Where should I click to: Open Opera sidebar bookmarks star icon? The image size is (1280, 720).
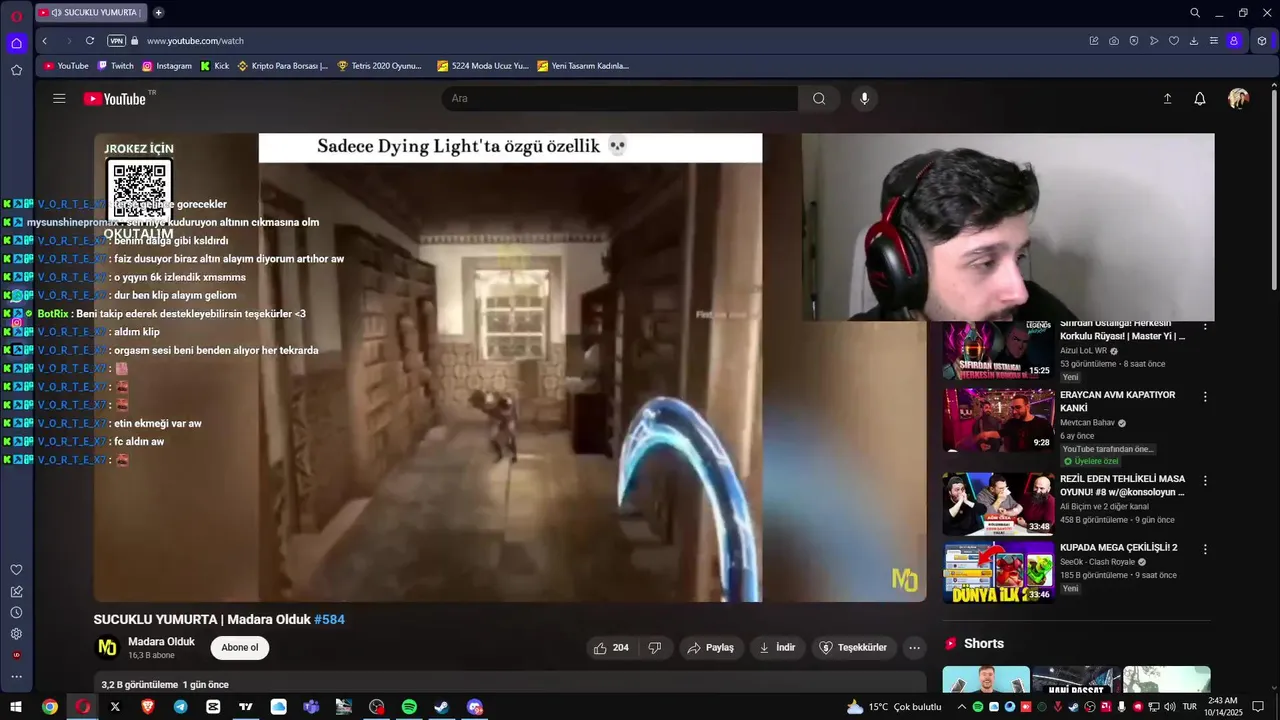point(16,70)
